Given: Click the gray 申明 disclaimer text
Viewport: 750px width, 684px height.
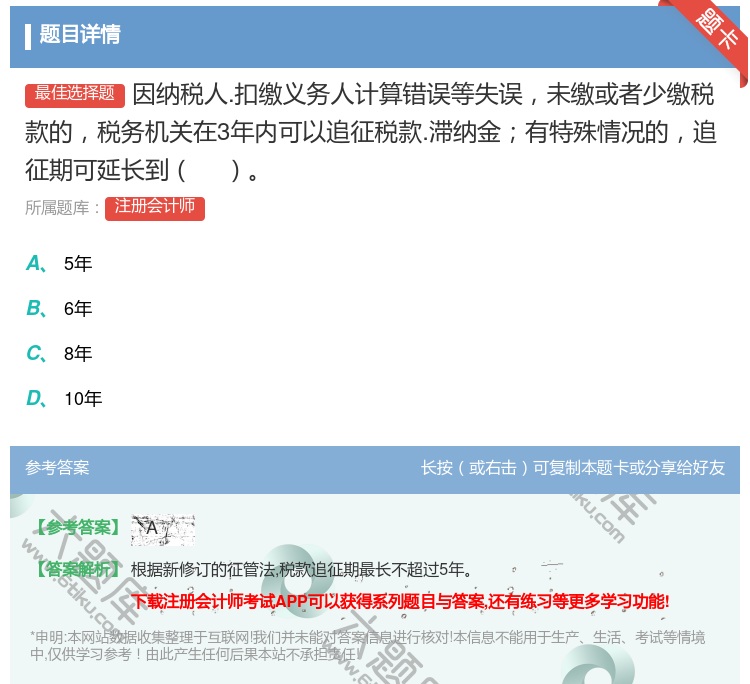Looking at the screenshot, I should point(368,645).
